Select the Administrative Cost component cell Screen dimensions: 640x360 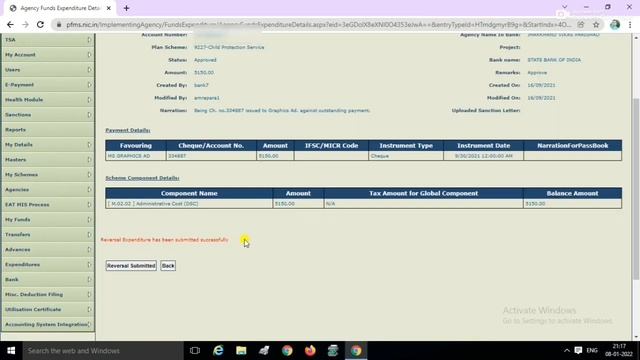[x=189, y=203]
